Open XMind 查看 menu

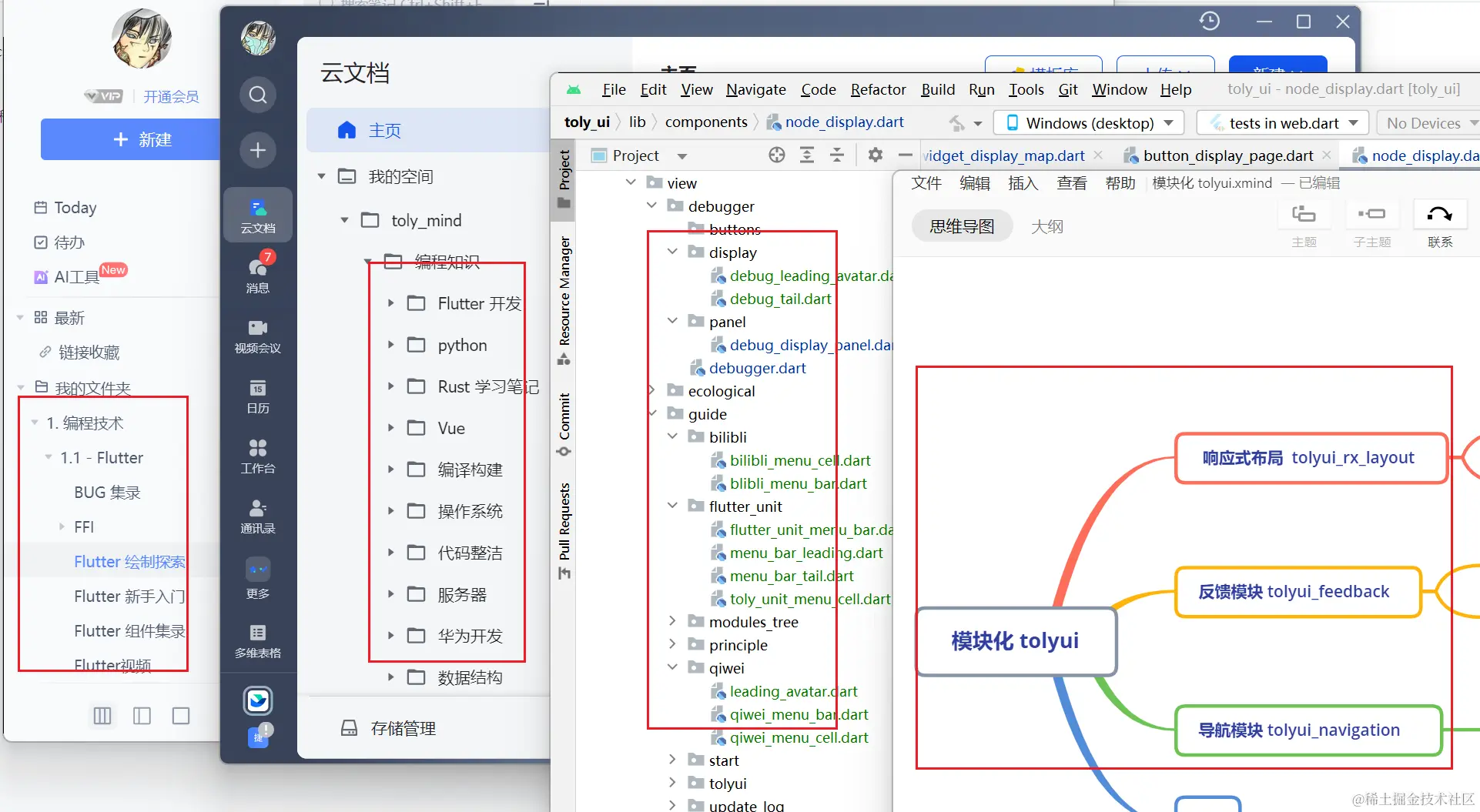[x=1071, y=183]
